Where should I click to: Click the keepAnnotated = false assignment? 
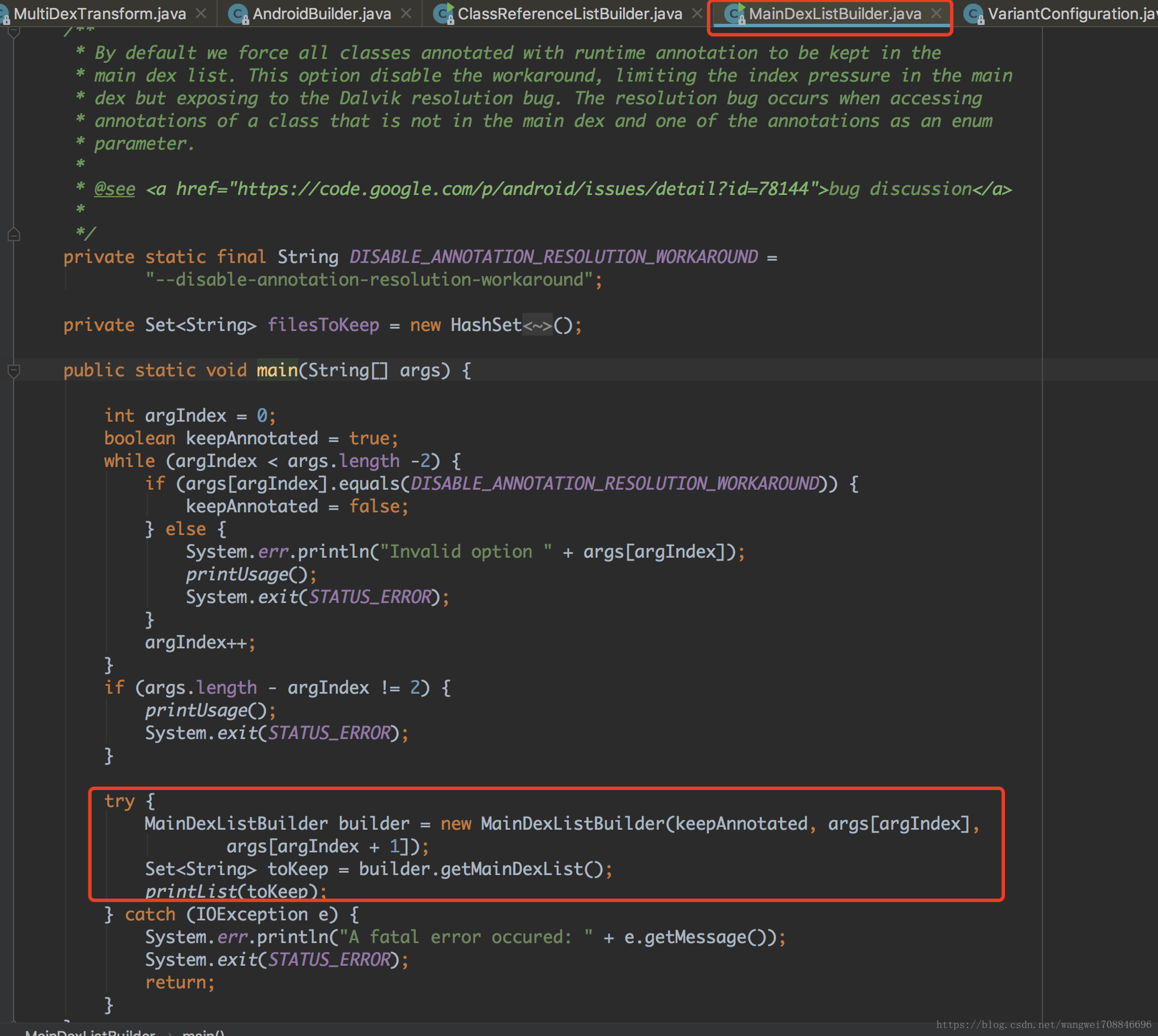(297, 507)
